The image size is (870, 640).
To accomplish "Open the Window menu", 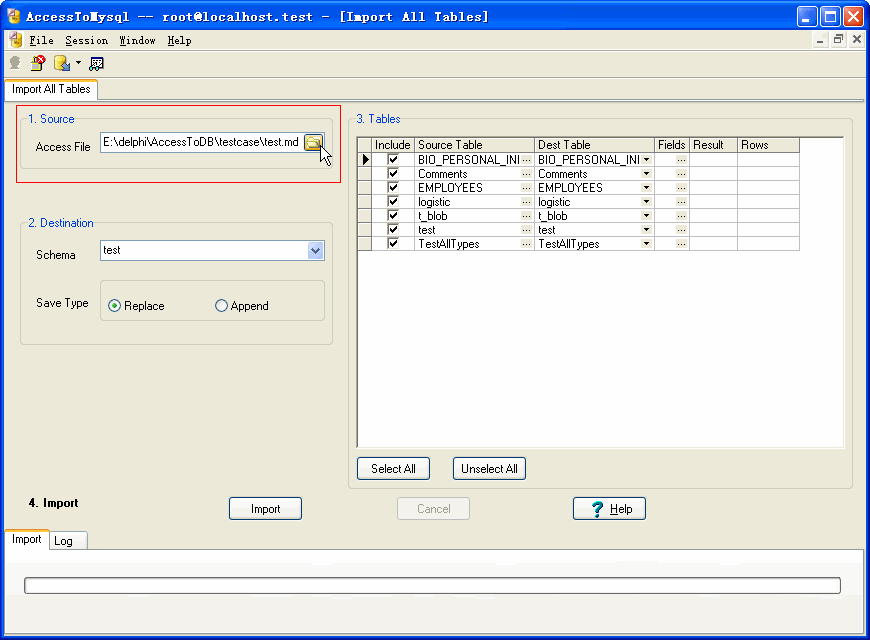I will click(x=137, y=41).
